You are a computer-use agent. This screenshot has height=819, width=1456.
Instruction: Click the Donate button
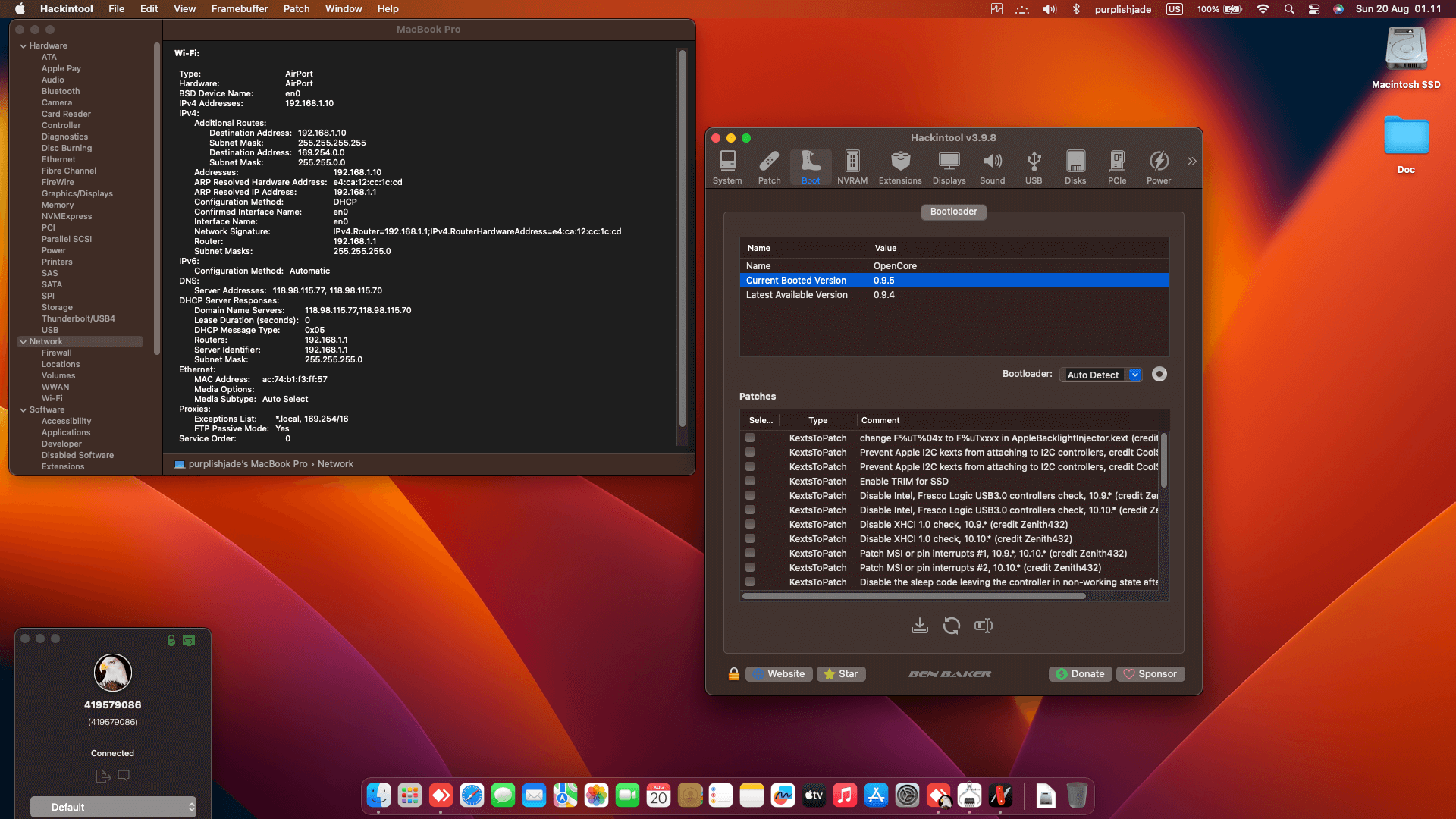pyautogui.click(x=1080, y=674)
